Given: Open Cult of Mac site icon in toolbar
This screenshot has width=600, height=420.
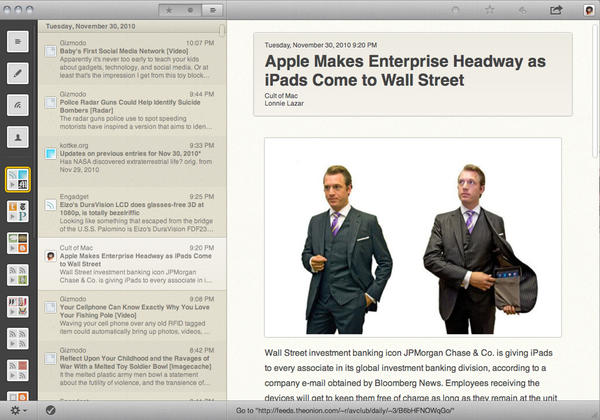Looking at the screenshot, I should point(587,10).
